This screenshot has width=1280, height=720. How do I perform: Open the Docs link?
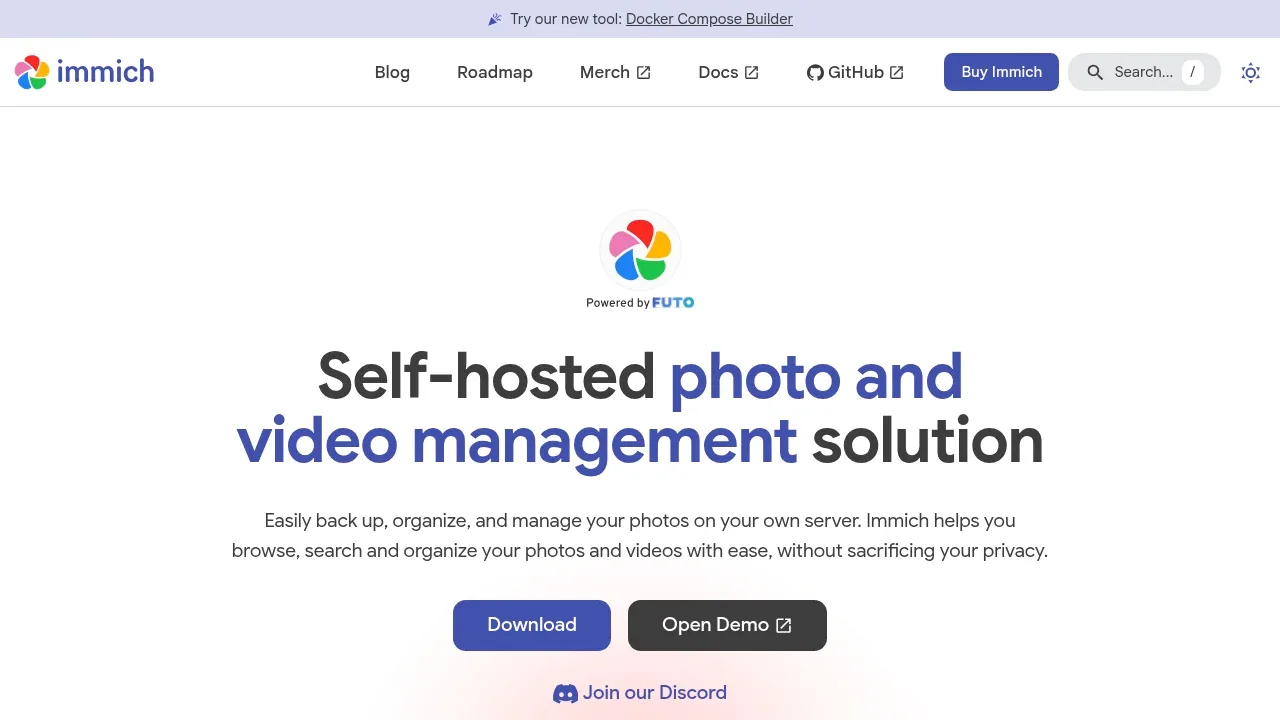tap(728, 72)
